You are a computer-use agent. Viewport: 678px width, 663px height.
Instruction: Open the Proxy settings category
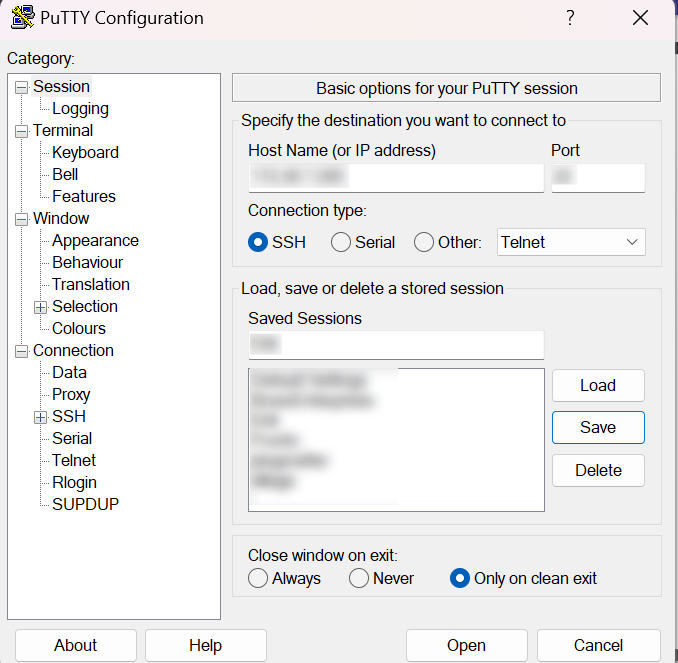pos(71,395)
